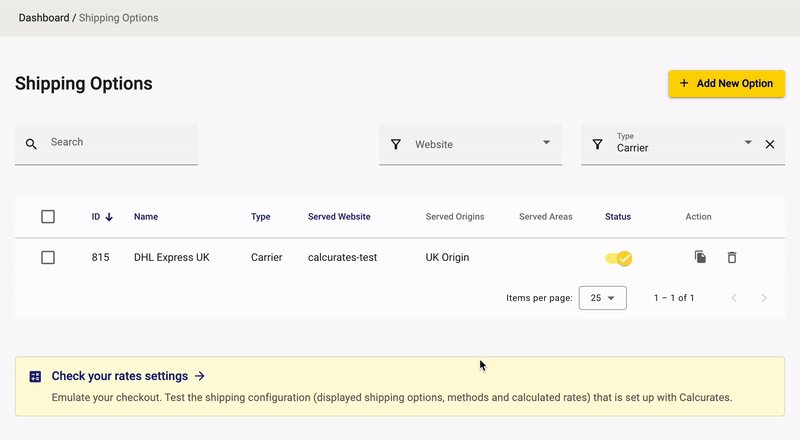This screenshot has height=440, width=800.
Task: Delete DHL Express UK using trash icon
Action: [x=732, y=257]
